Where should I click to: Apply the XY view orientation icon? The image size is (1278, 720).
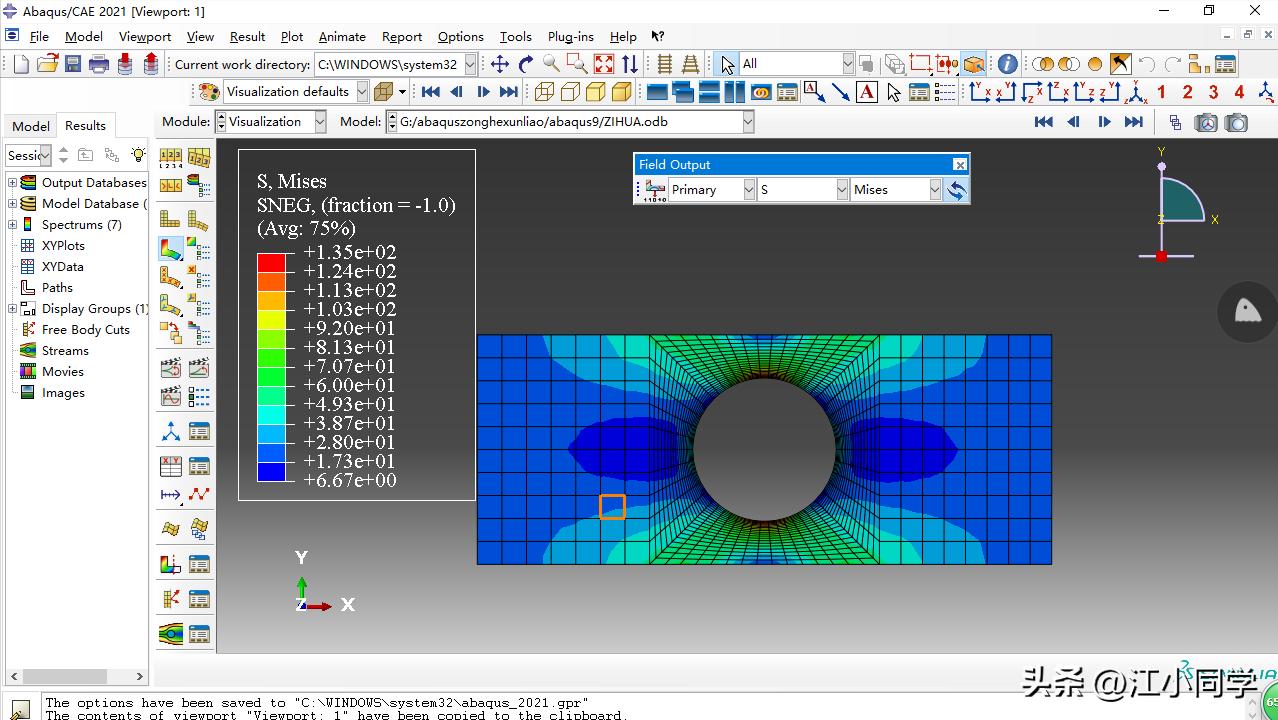(980, 92)
